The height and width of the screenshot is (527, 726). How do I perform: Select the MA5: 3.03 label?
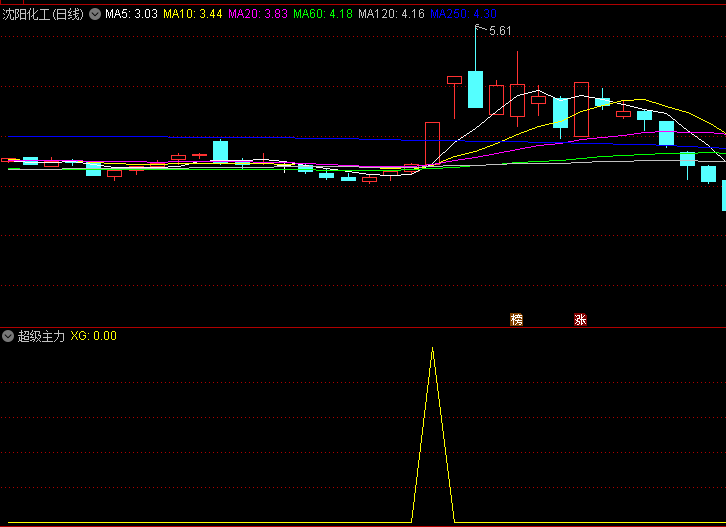click(131, 15)
